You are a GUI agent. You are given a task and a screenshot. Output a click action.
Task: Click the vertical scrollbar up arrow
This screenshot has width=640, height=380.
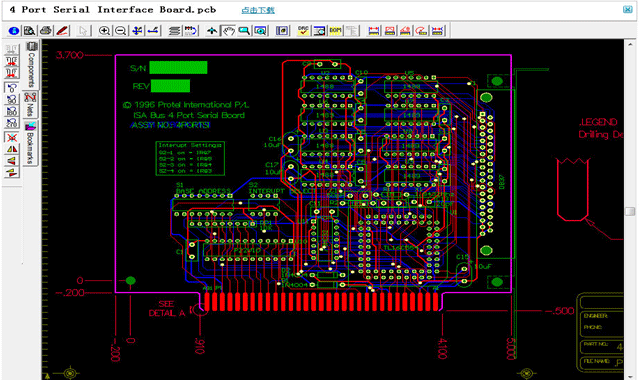(630, 44)
